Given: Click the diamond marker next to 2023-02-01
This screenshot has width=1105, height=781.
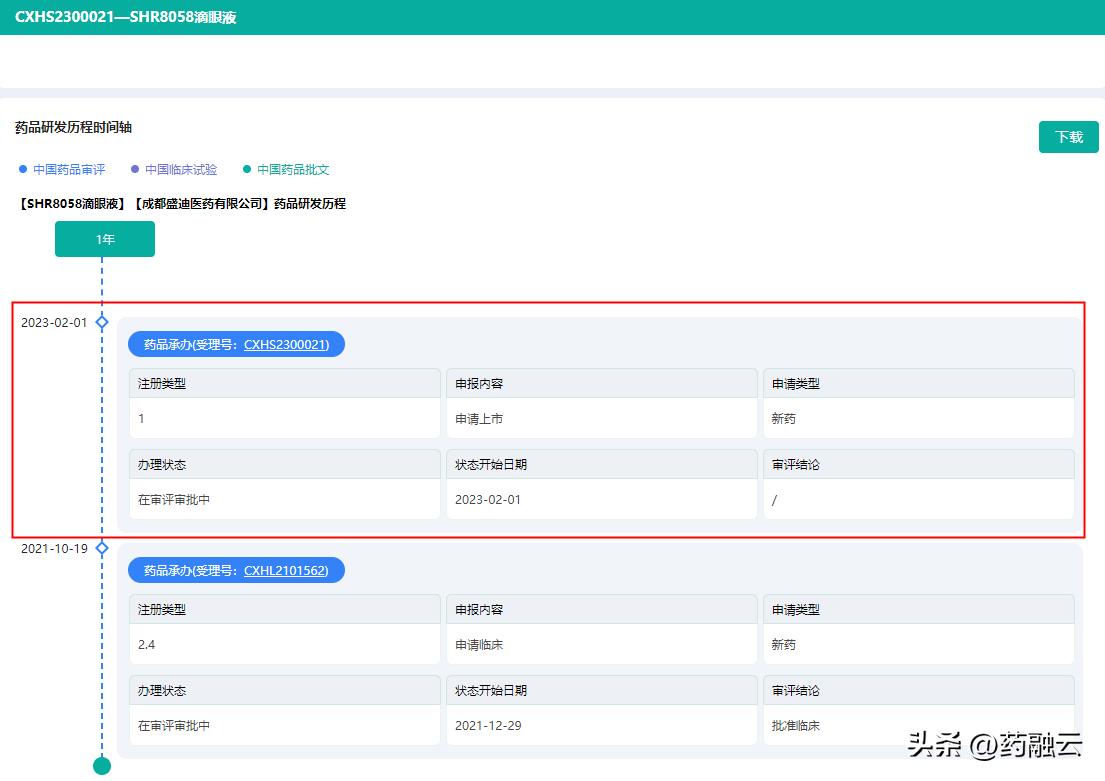Looking at the screenshot, I should (101, 322).
